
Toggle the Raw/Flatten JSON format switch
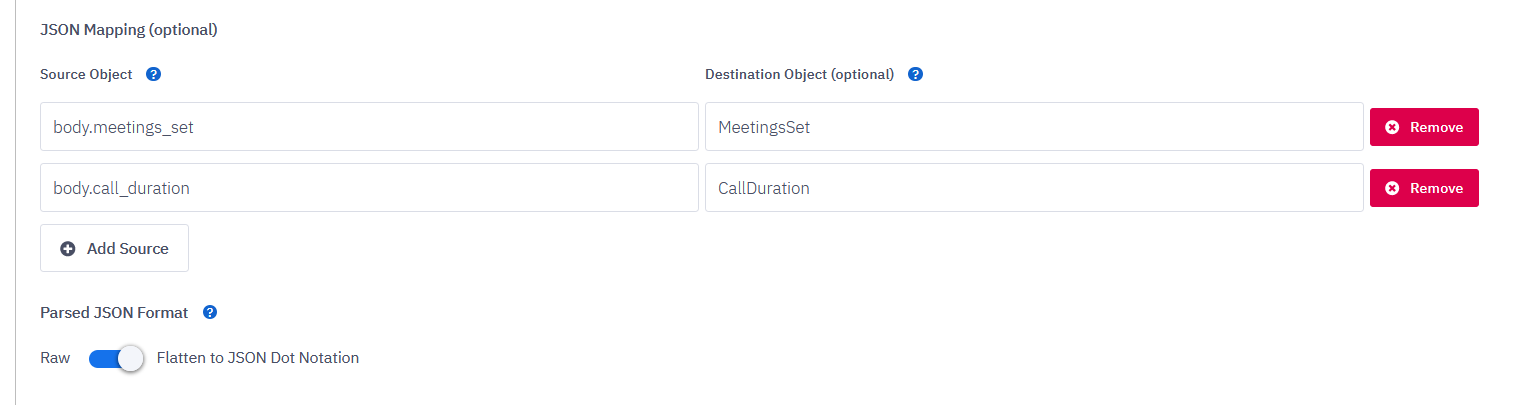tap(116, 358)
